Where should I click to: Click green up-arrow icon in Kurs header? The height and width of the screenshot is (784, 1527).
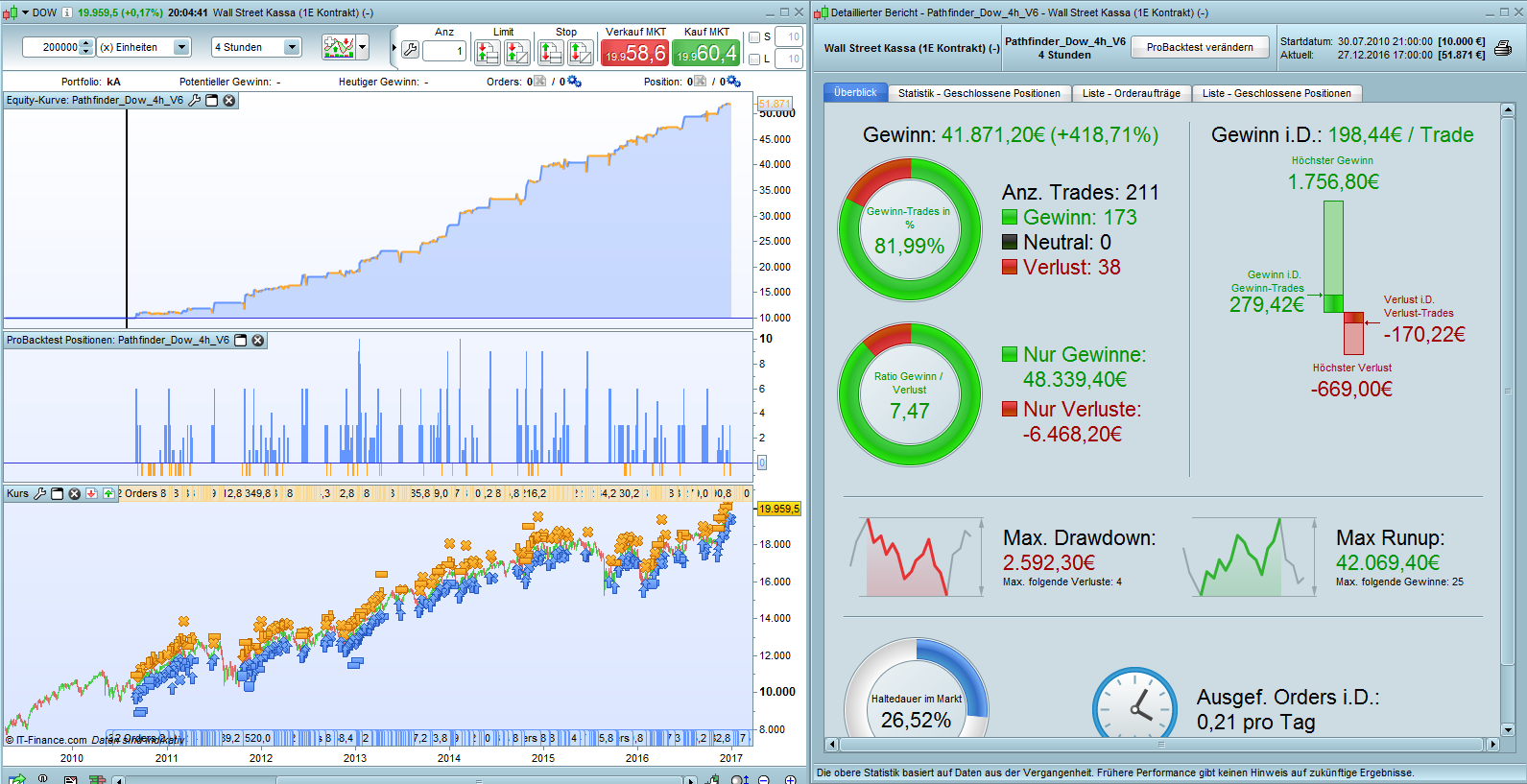coord(109,493)
